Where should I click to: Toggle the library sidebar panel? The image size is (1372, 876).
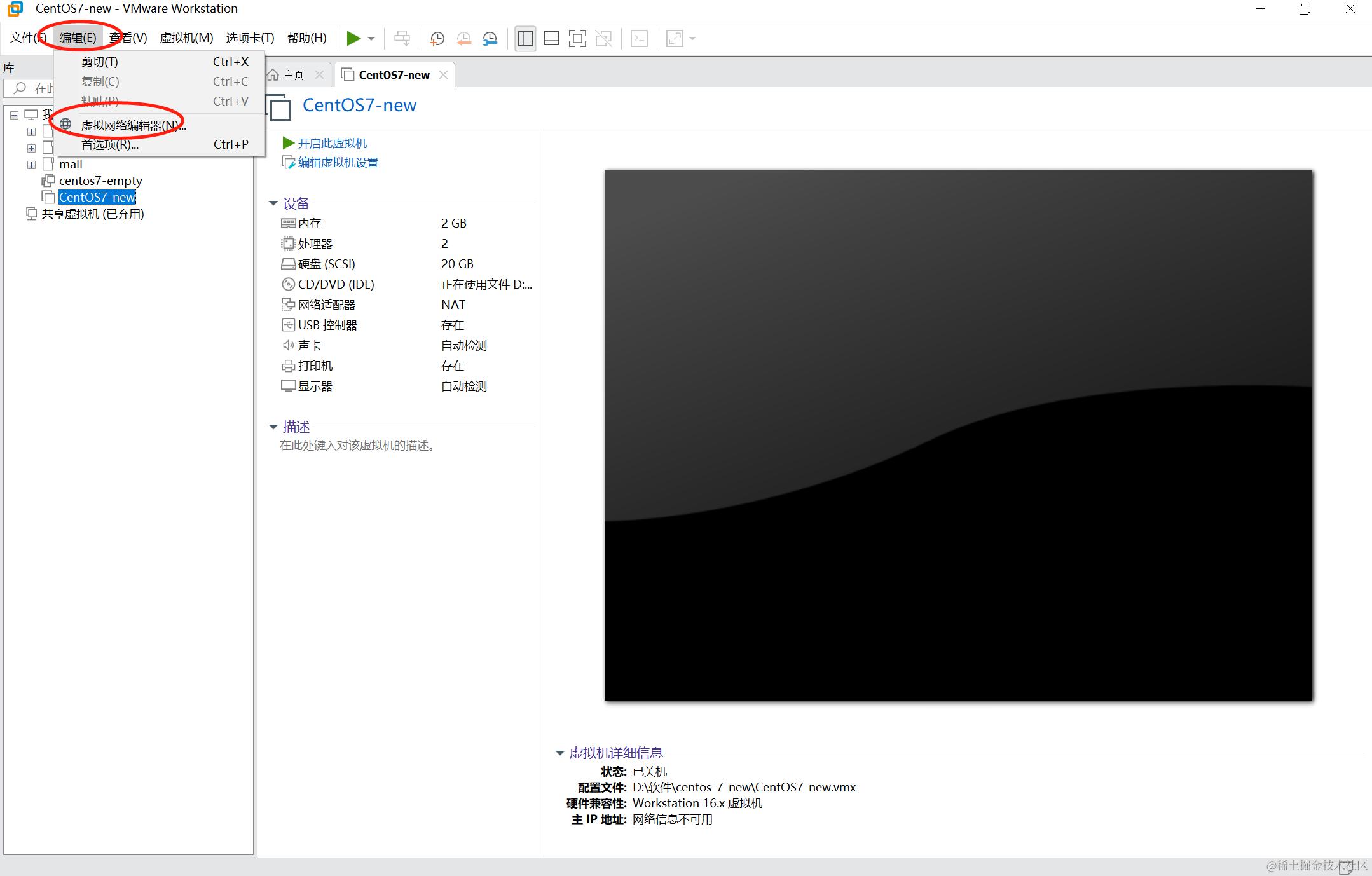pyautogui.click(x=525, y=38)
